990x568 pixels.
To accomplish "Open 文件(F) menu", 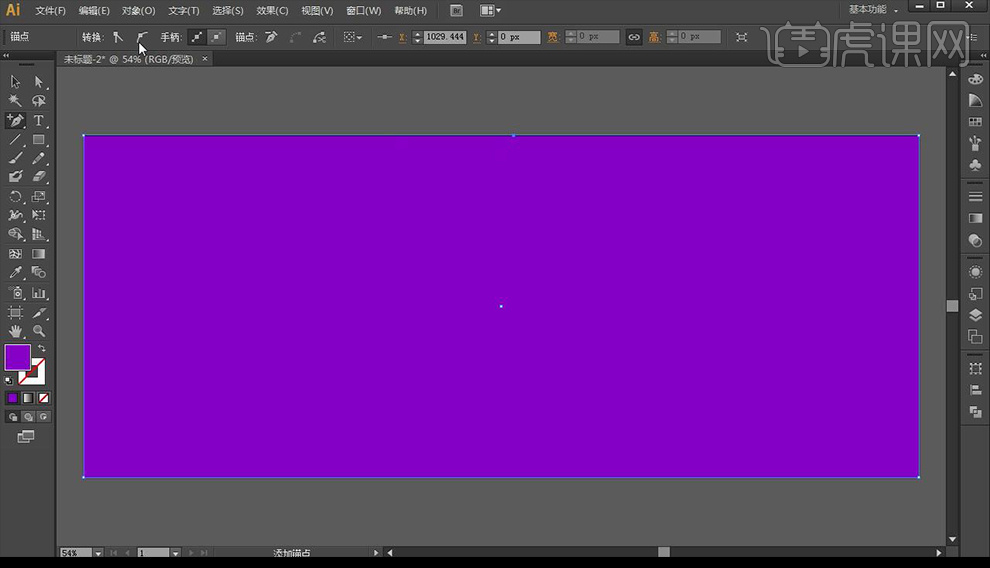I will click(x=51, y=11).
